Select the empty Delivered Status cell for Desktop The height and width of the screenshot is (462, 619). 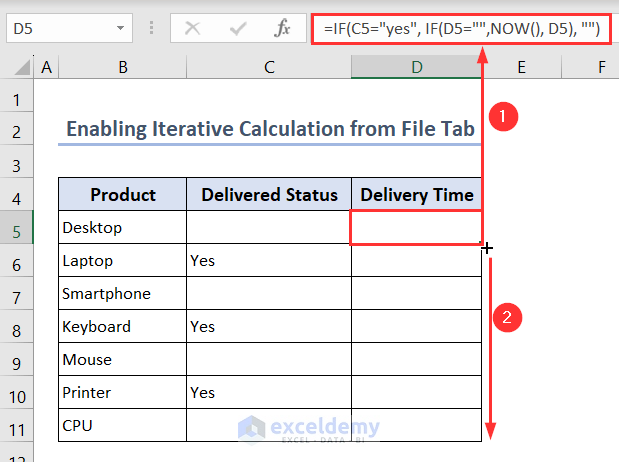click(269, 227)
